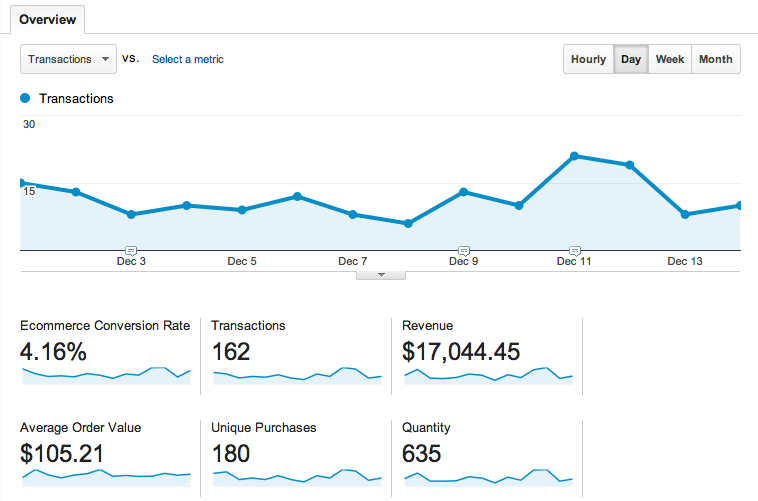Click the Ecommerce Conversion Rate sparkline
758x501 pixels.
[x=106, y=376]
